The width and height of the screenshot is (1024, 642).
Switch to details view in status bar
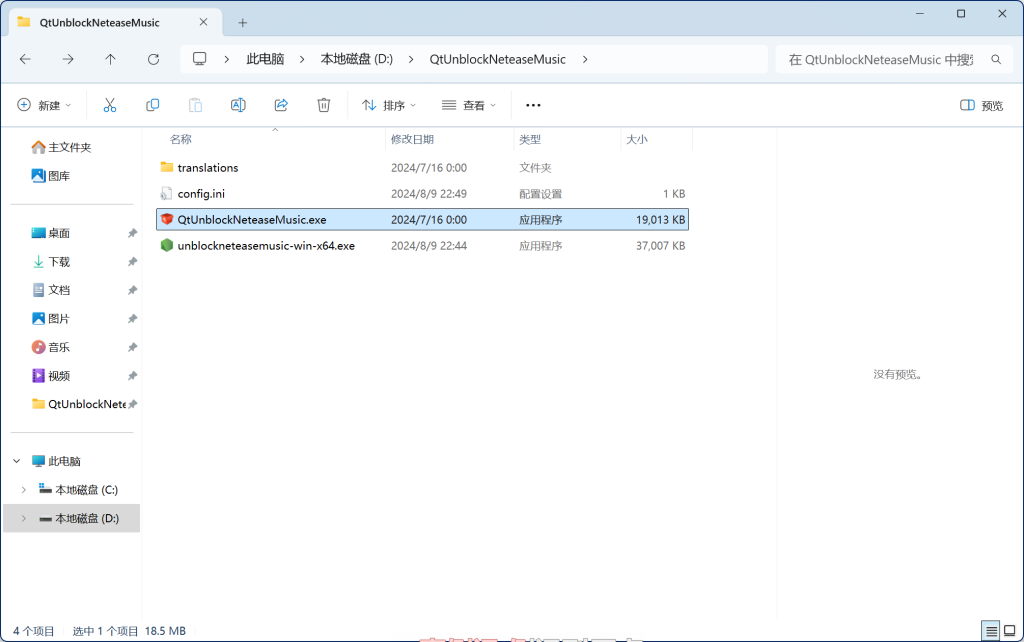pos(990,631)
